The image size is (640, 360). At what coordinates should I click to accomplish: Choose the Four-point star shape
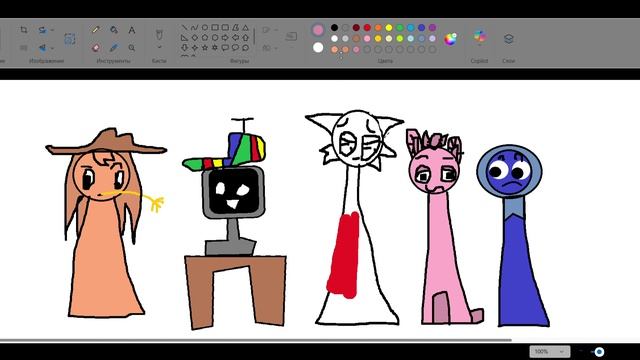195,48
